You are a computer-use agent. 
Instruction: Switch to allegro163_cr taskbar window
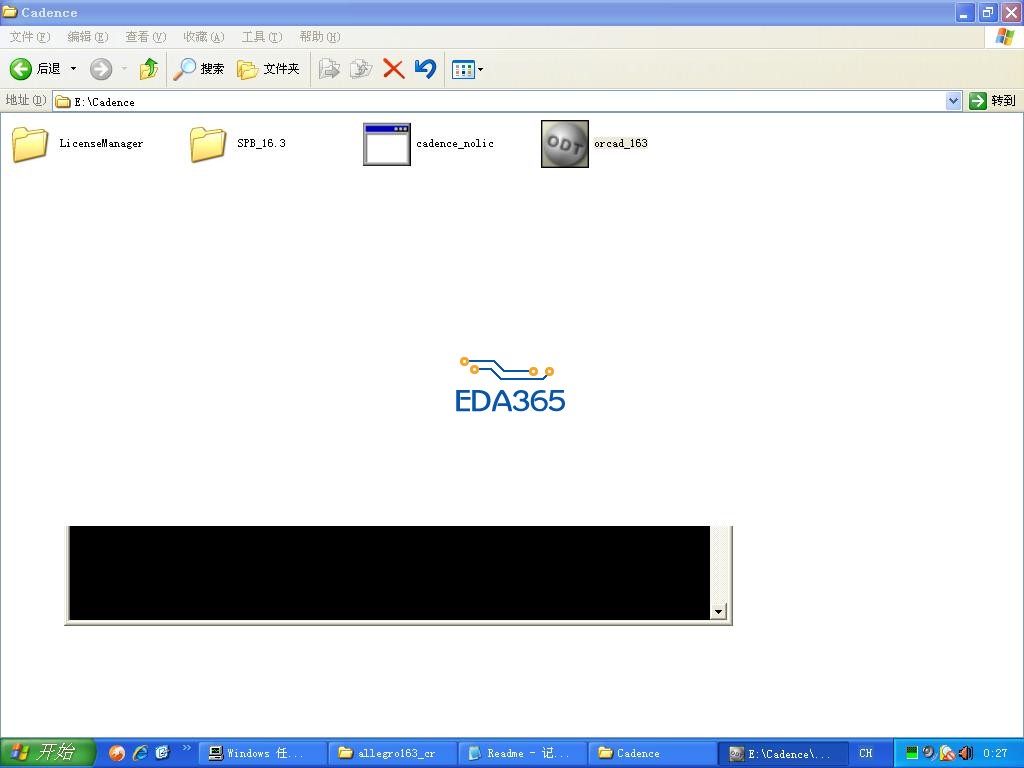coord(392,754)
